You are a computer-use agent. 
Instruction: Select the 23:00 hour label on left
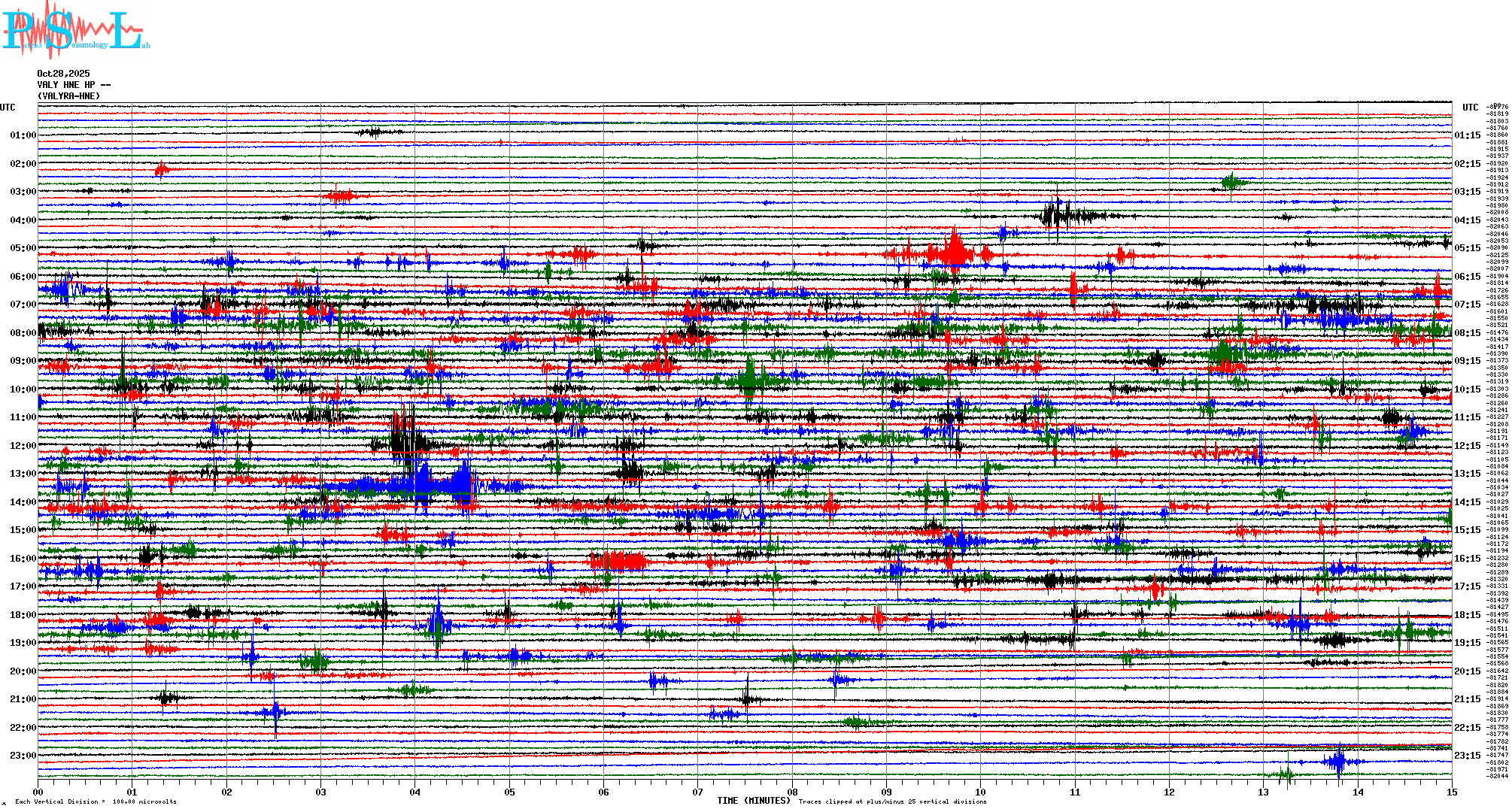[x=23, y=756]
